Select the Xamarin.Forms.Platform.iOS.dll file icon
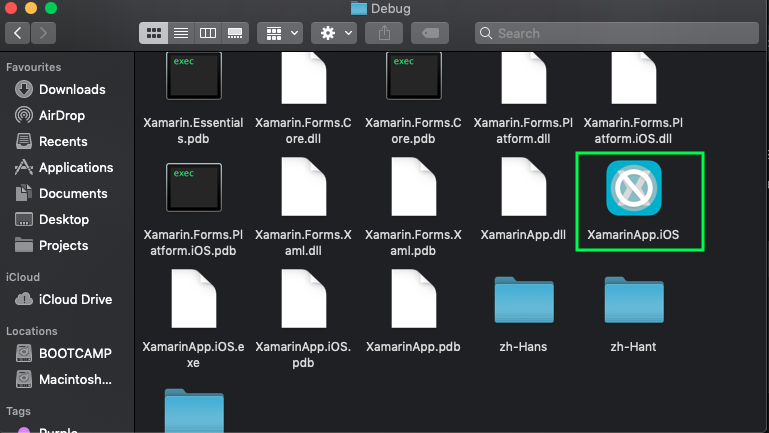This screenshot has width=769, height=433. 633,78
